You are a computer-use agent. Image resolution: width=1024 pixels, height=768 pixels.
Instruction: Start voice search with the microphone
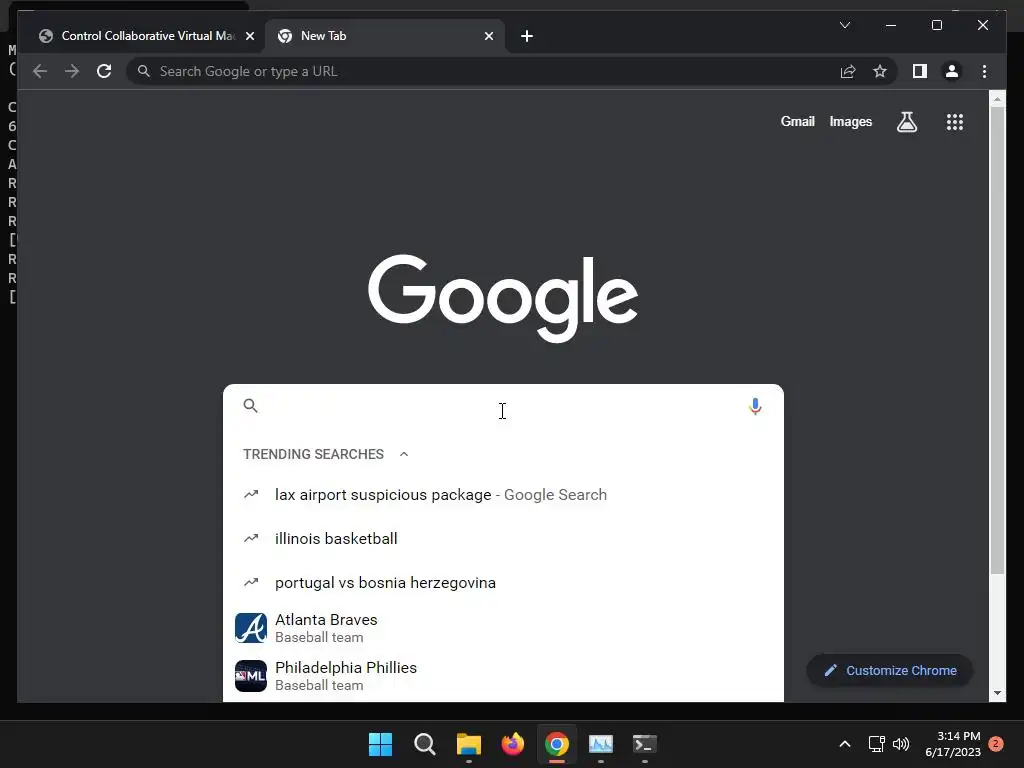[x=755, y=406]
